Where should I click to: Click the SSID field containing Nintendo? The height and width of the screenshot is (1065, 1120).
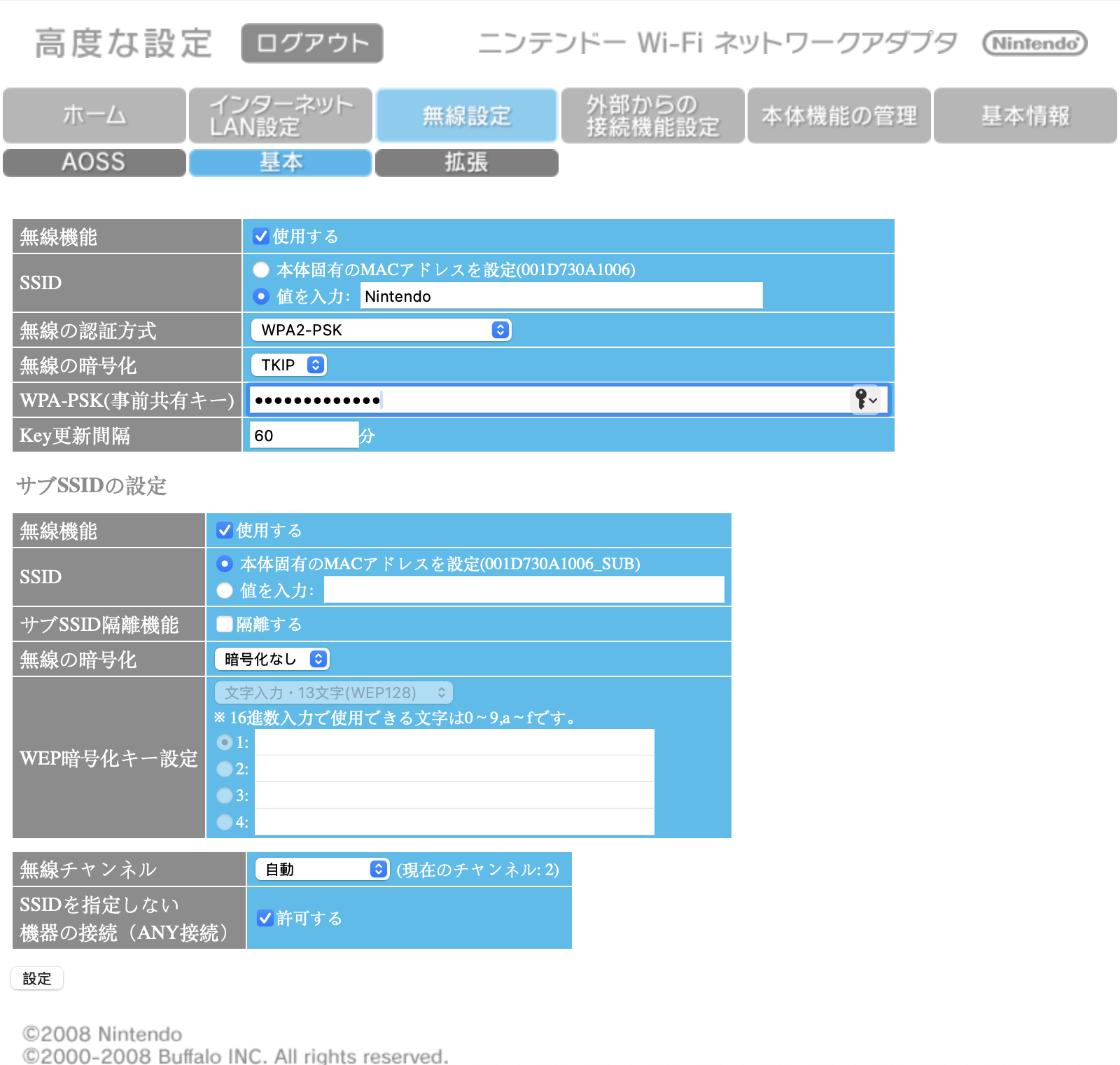tap(561, 295)
